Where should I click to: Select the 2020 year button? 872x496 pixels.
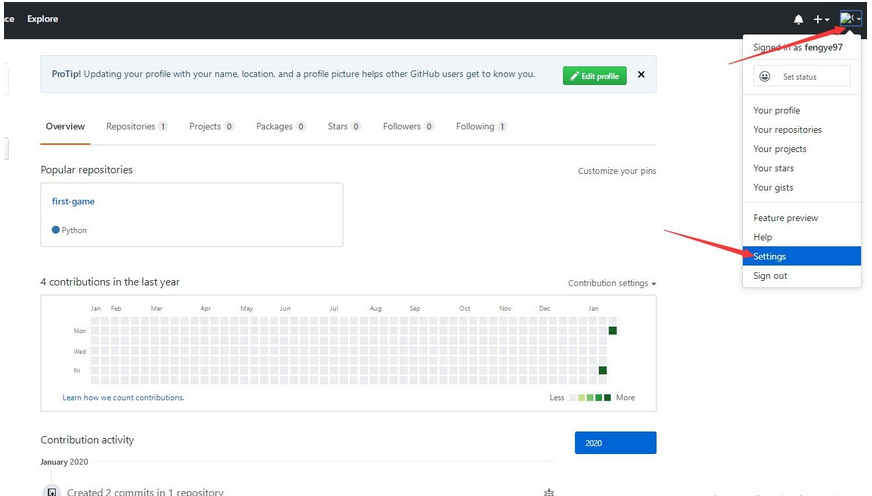click(616, 443)
